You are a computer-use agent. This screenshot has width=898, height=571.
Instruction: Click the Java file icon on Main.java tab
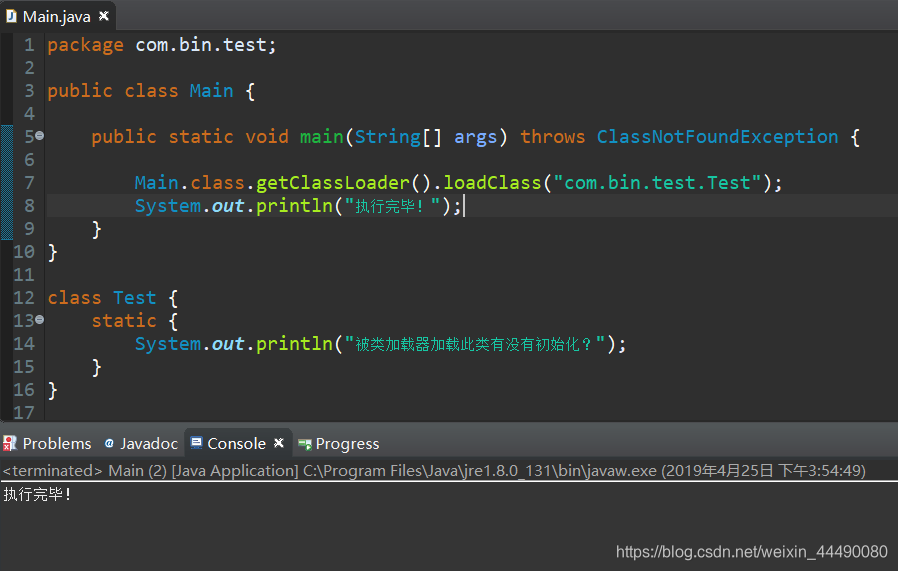click(x=11, y=16)
